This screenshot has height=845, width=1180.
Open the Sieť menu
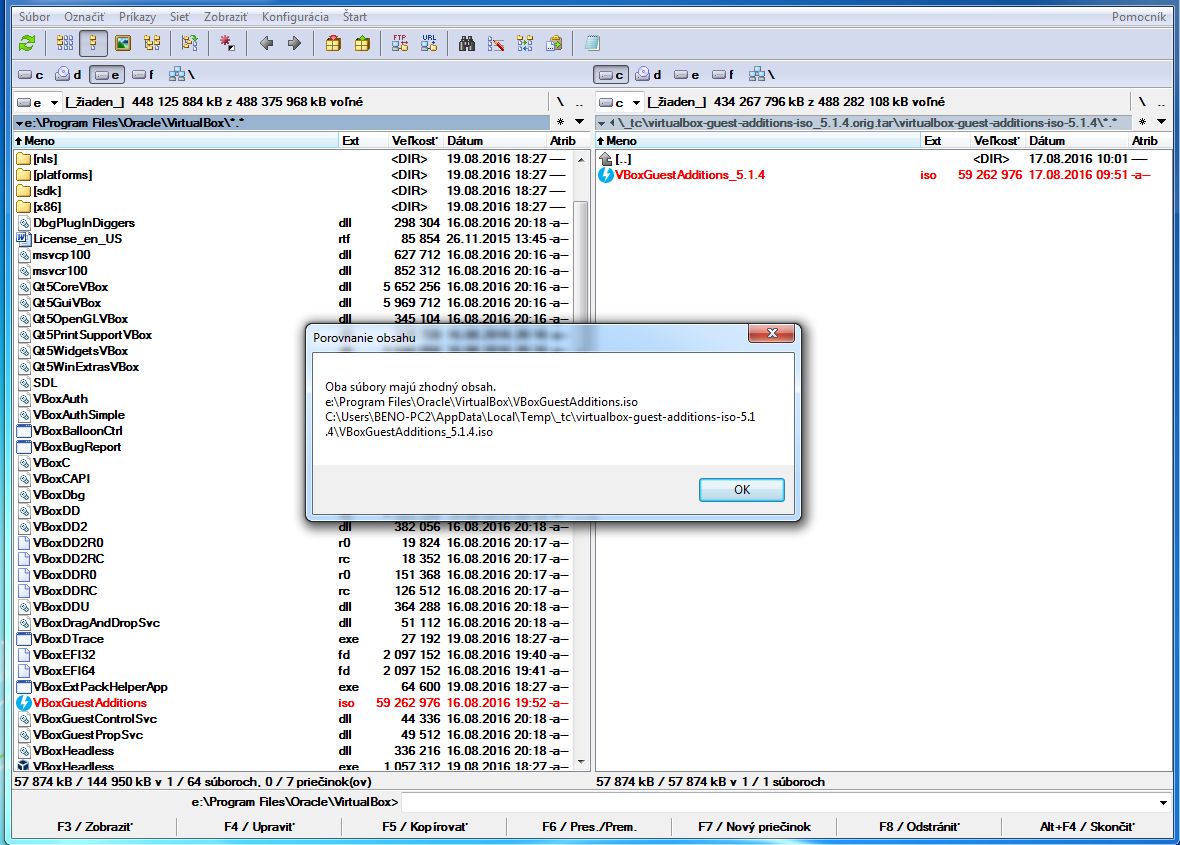tap(180, 17)
